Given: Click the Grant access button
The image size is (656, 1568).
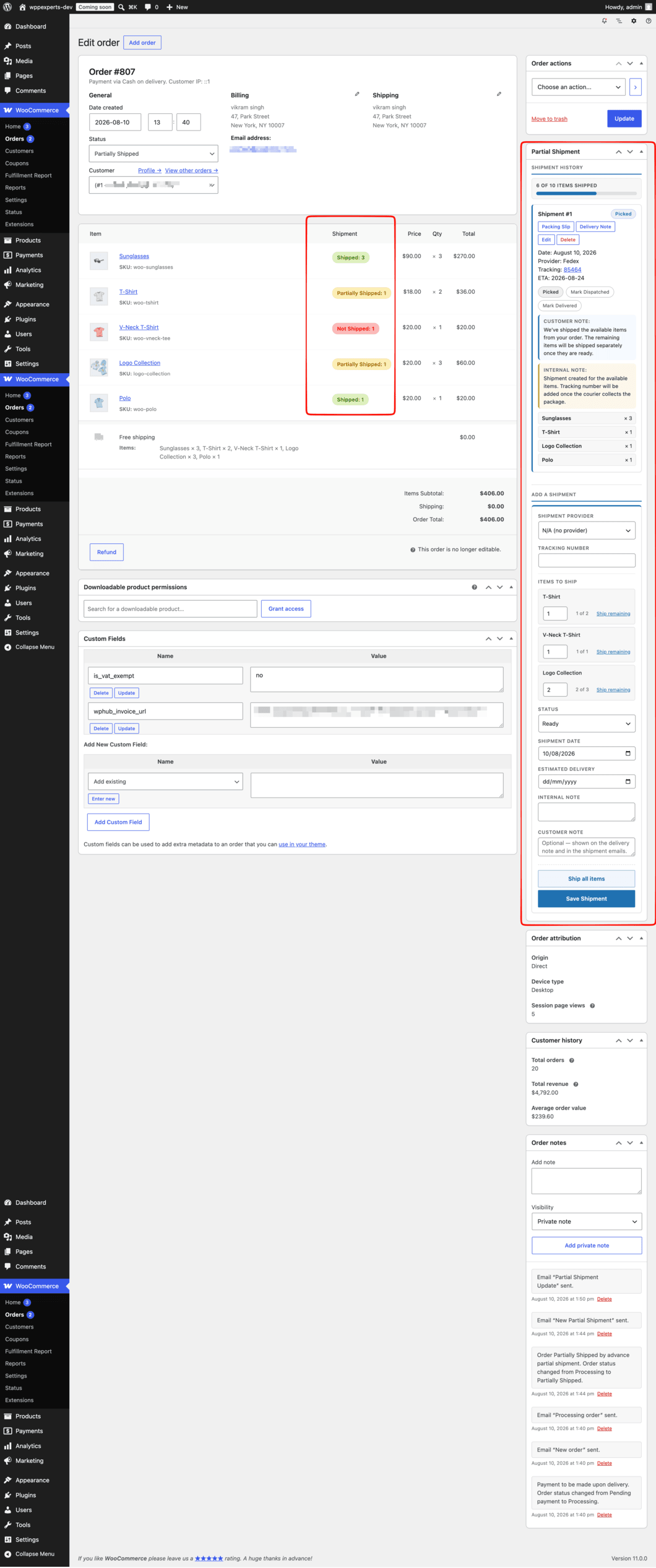Looking at the screenshot, I should pos(286,609).
